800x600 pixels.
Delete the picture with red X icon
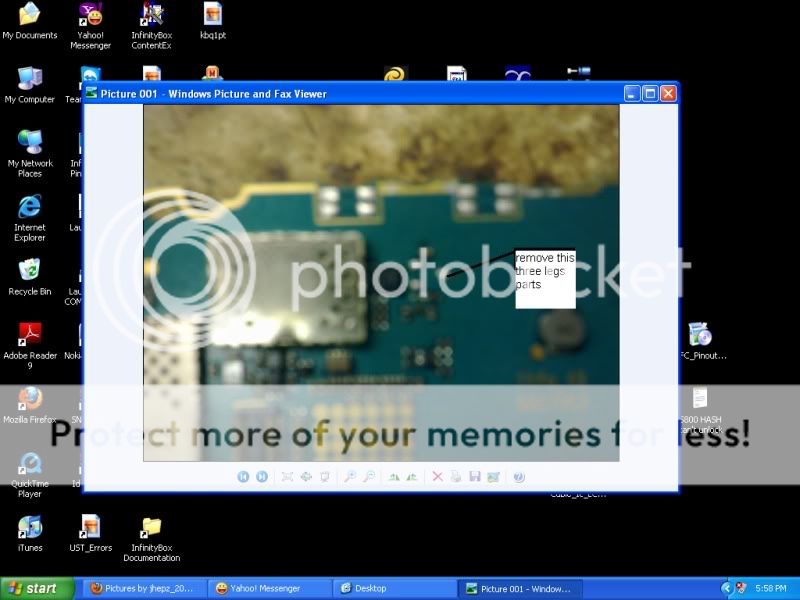[x=437, y=477]
